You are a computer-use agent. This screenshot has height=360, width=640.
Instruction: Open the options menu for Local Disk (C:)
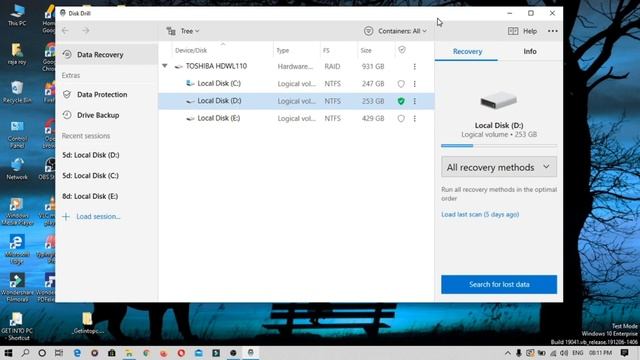[x=415, y=84]
